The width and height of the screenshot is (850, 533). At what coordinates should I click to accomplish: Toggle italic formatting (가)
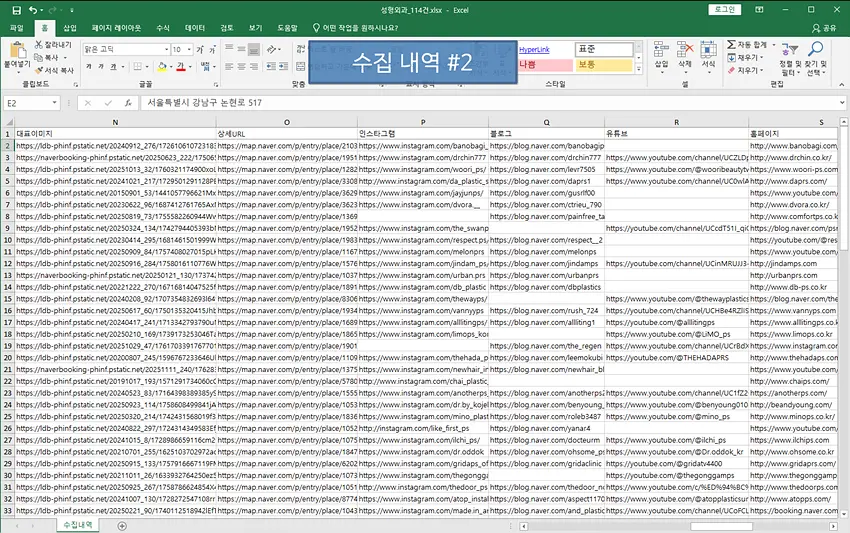pos(101,67)
